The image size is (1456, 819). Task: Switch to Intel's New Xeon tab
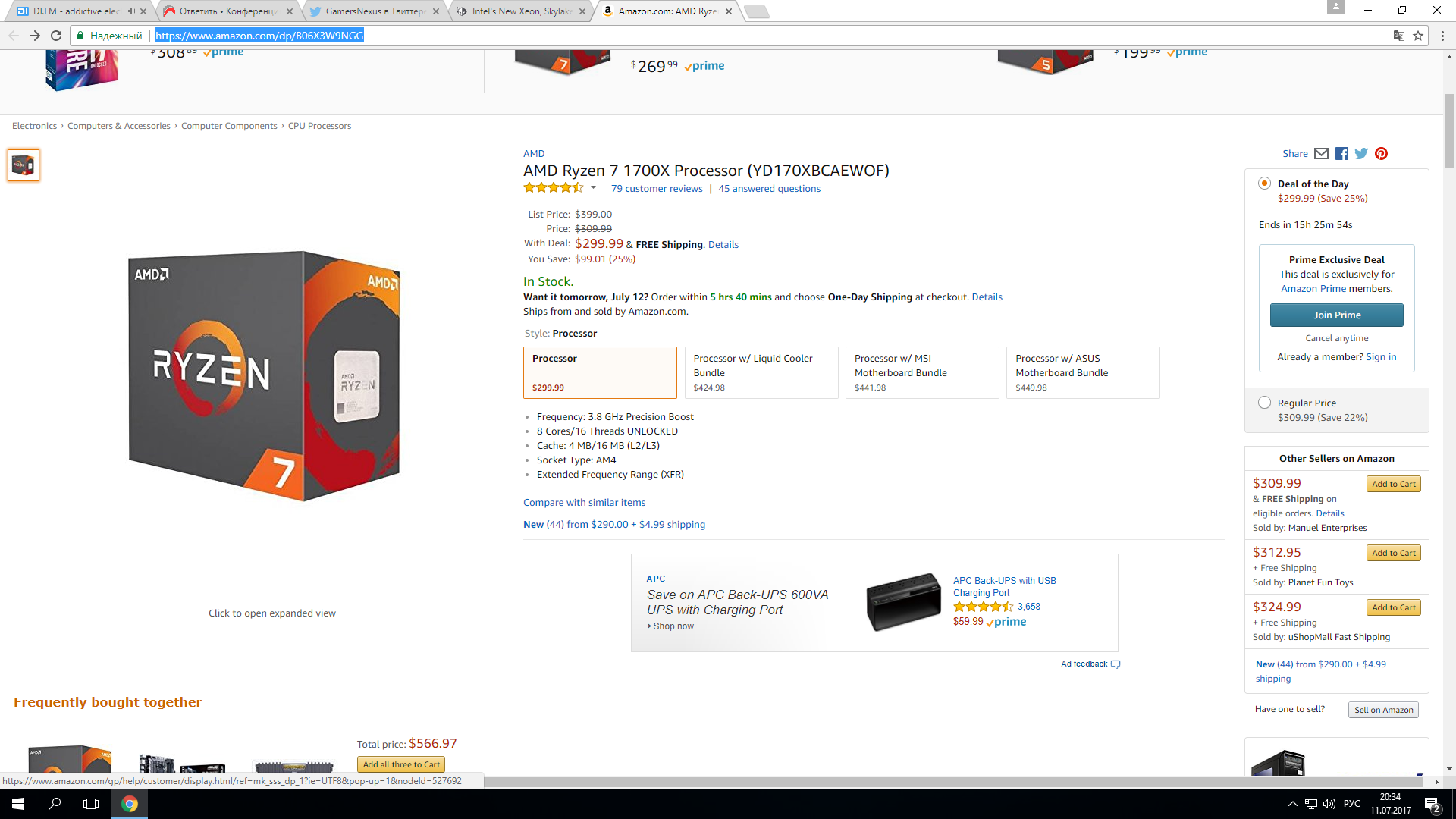tap(520, 11)
